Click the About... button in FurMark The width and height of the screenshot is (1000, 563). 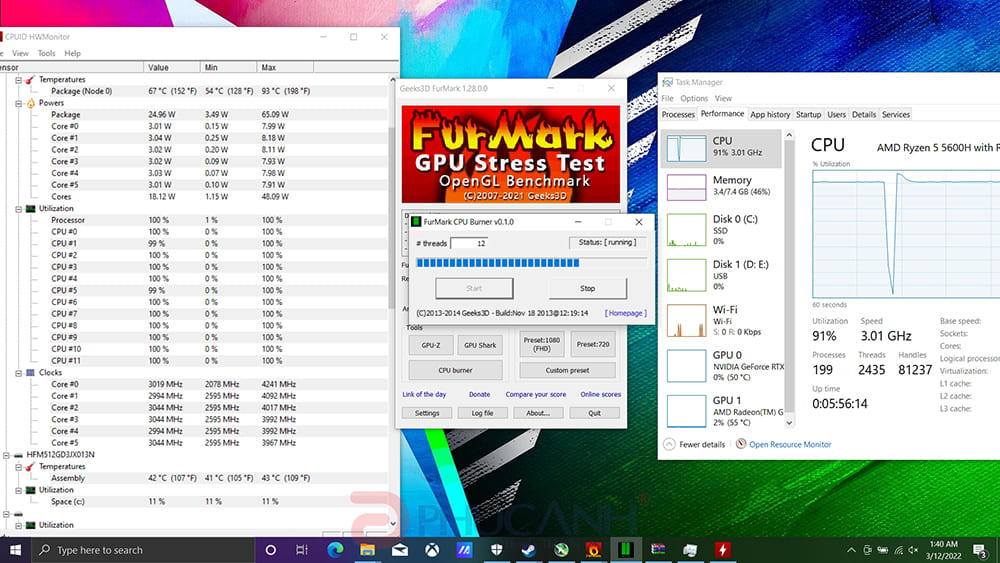tap(538, 413)
